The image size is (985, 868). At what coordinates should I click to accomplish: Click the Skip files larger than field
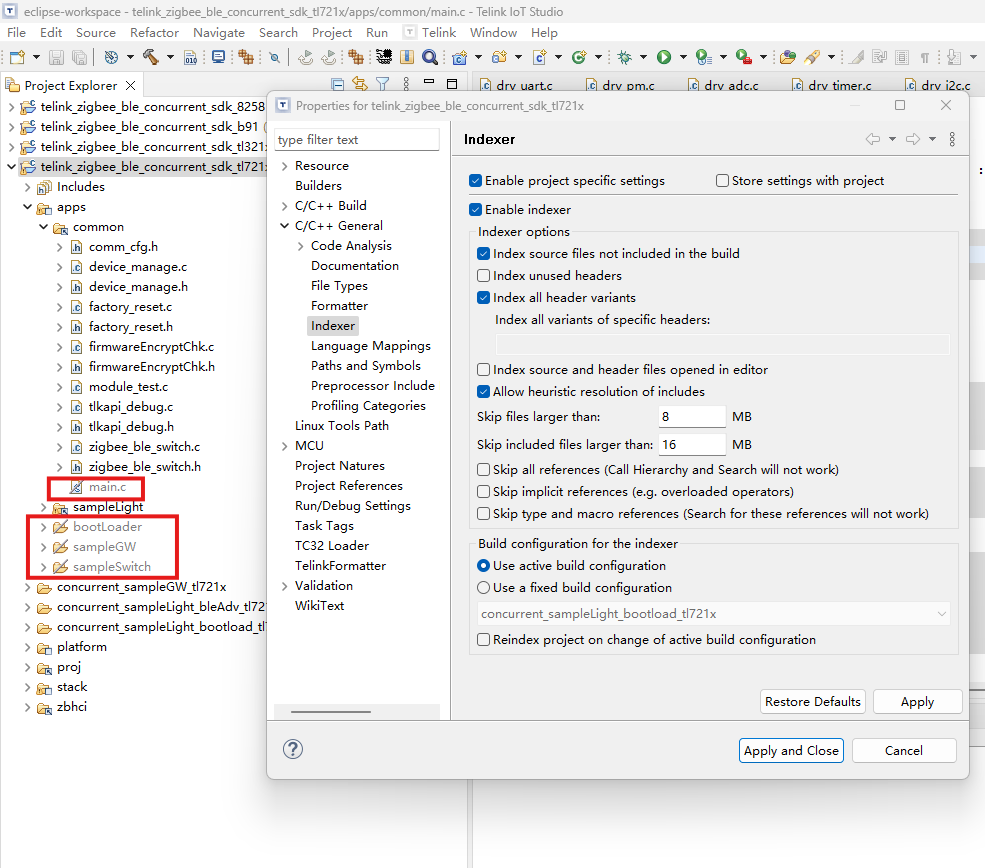(x=692, y=417)
